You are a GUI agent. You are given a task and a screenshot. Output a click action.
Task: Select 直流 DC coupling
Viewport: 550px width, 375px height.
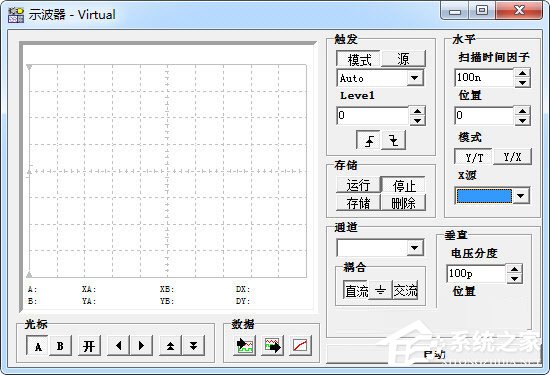pyautogui.click(x=356, y=290)
